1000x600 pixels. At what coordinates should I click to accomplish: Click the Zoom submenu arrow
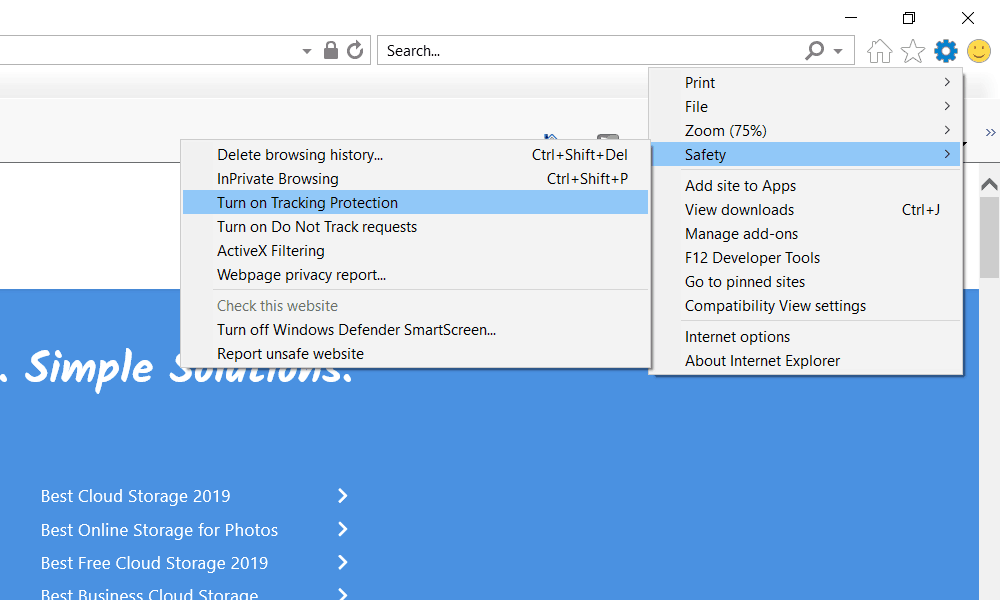pyautogui.click(x=947, y=131)
